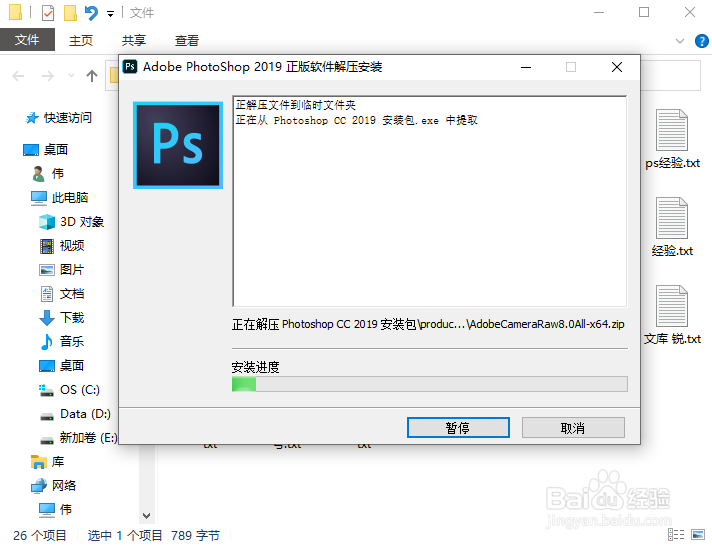Click the 暂停 (pause) button
712x546 pixels.
pos(458,427)
